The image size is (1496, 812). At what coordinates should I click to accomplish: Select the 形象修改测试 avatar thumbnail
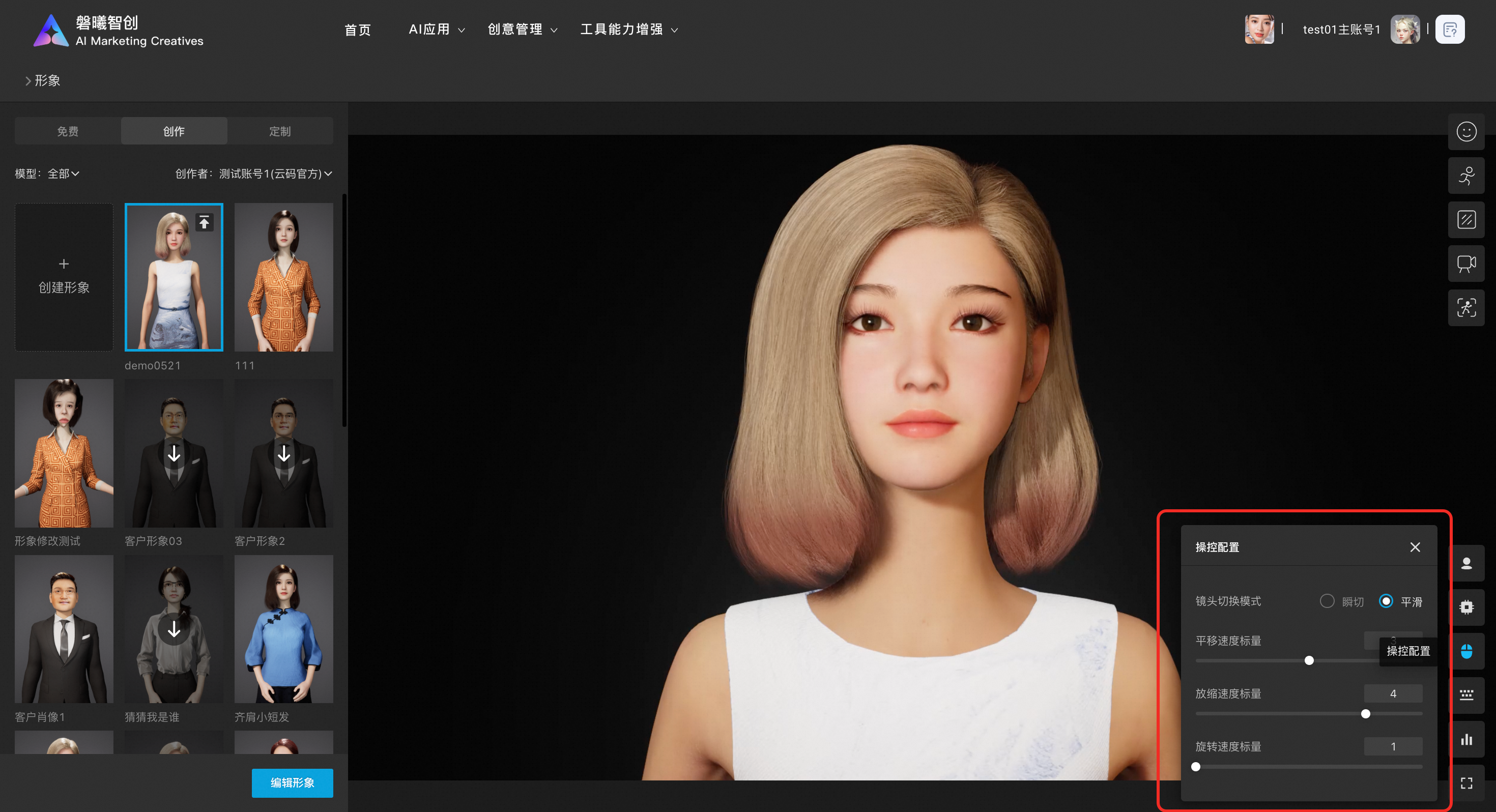pos(64,453)
